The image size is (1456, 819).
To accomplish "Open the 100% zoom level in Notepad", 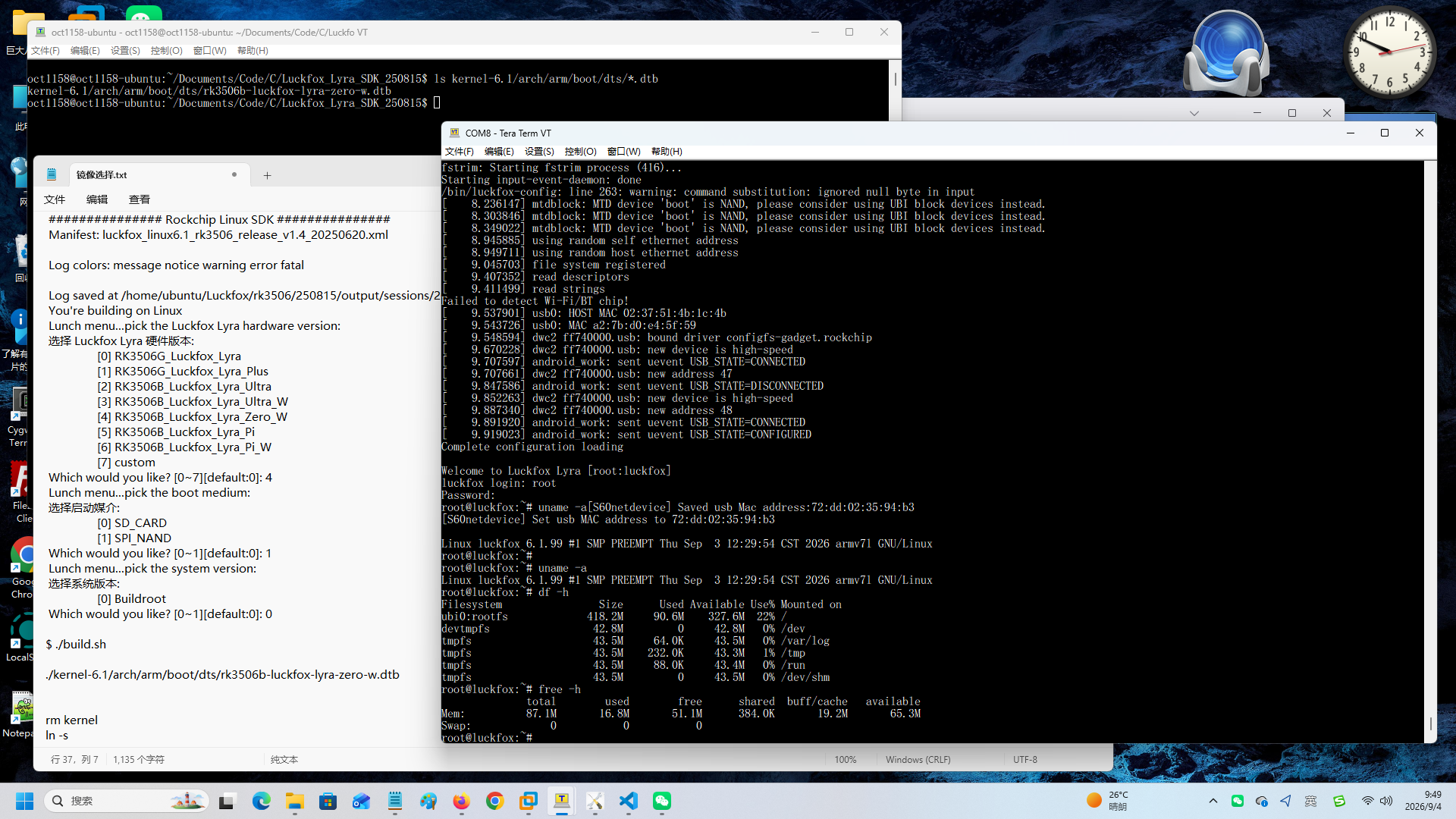I will point(846,759).
